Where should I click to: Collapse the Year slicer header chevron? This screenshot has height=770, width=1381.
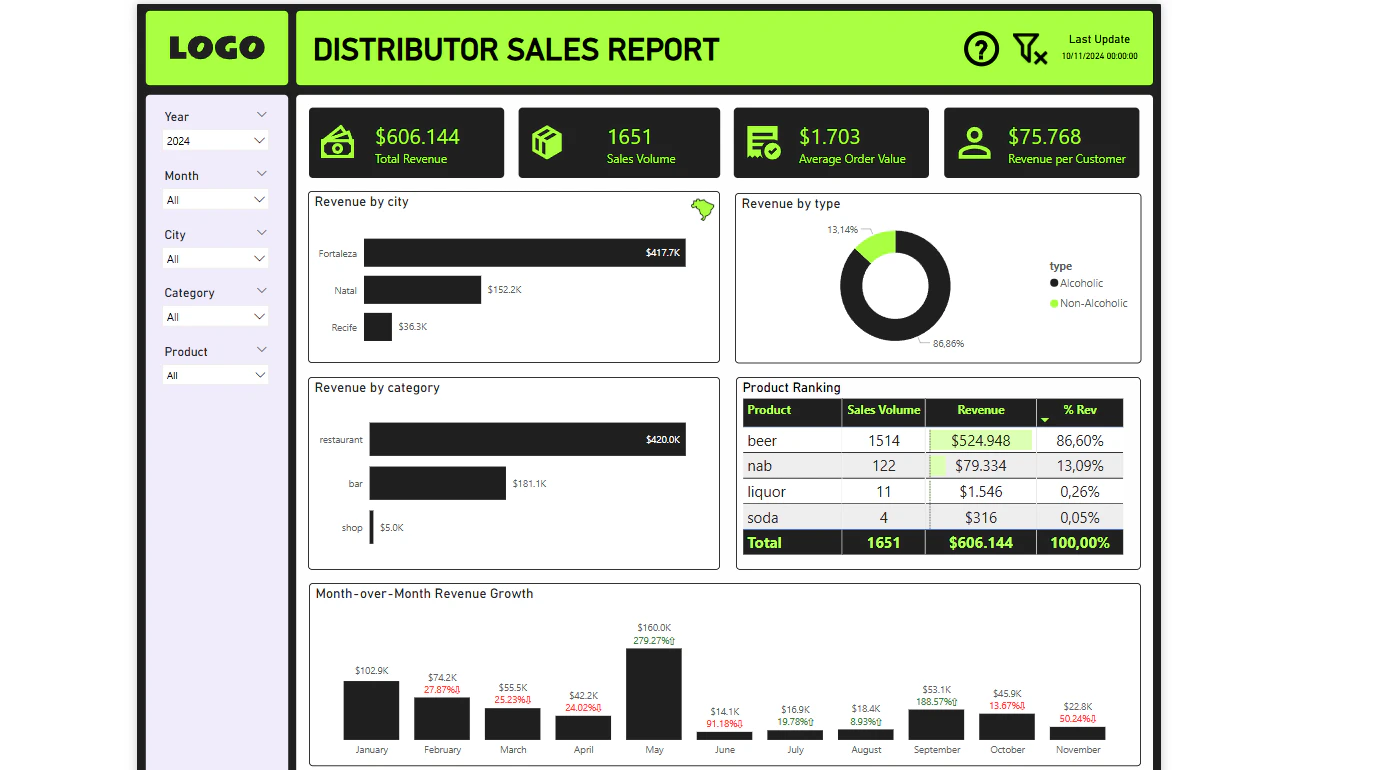point(261,115)
